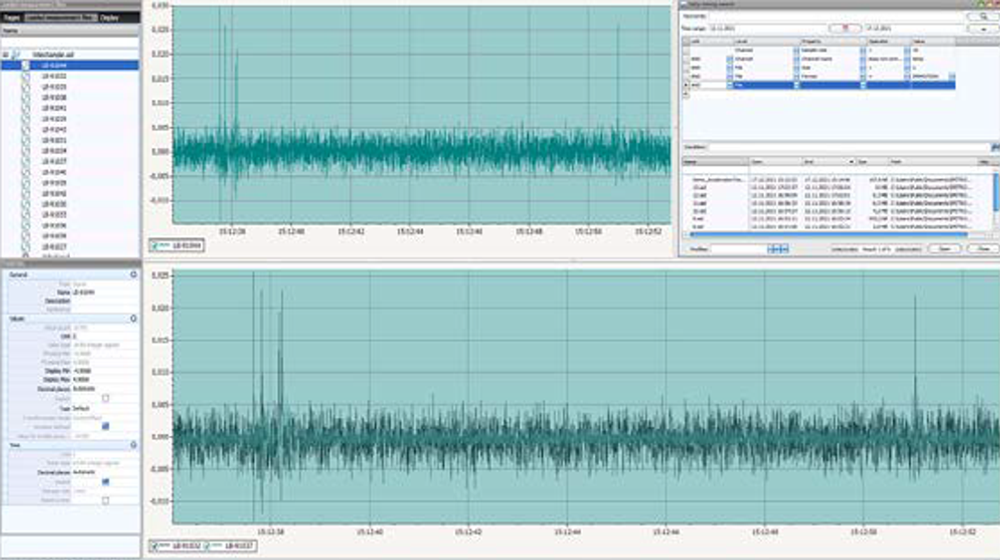This screenshot has width=1000, height=560.
Task: Click the Condition field in the search window
Action: point(848,147)
